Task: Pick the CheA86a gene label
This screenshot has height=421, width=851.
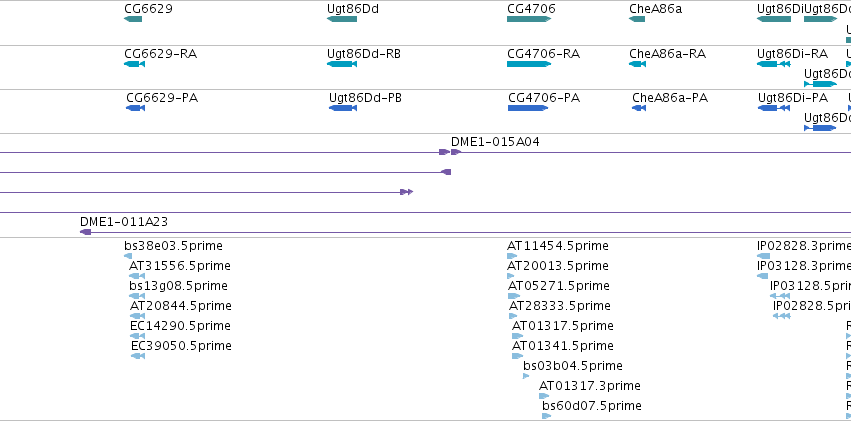Action: pos(656,9)
